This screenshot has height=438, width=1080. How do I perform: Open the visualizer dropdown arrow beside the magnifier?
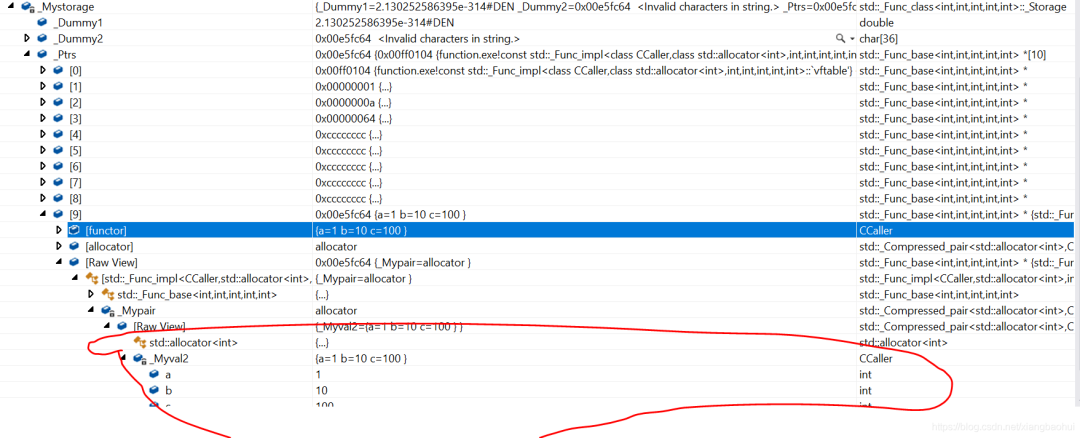pyautogui.click(x=851, y=38)
